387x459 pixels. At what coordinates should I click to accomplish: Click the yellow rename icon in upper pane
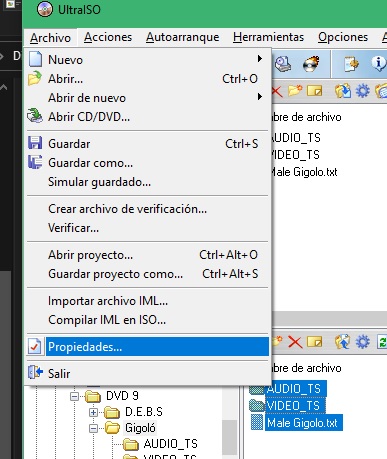314,91
